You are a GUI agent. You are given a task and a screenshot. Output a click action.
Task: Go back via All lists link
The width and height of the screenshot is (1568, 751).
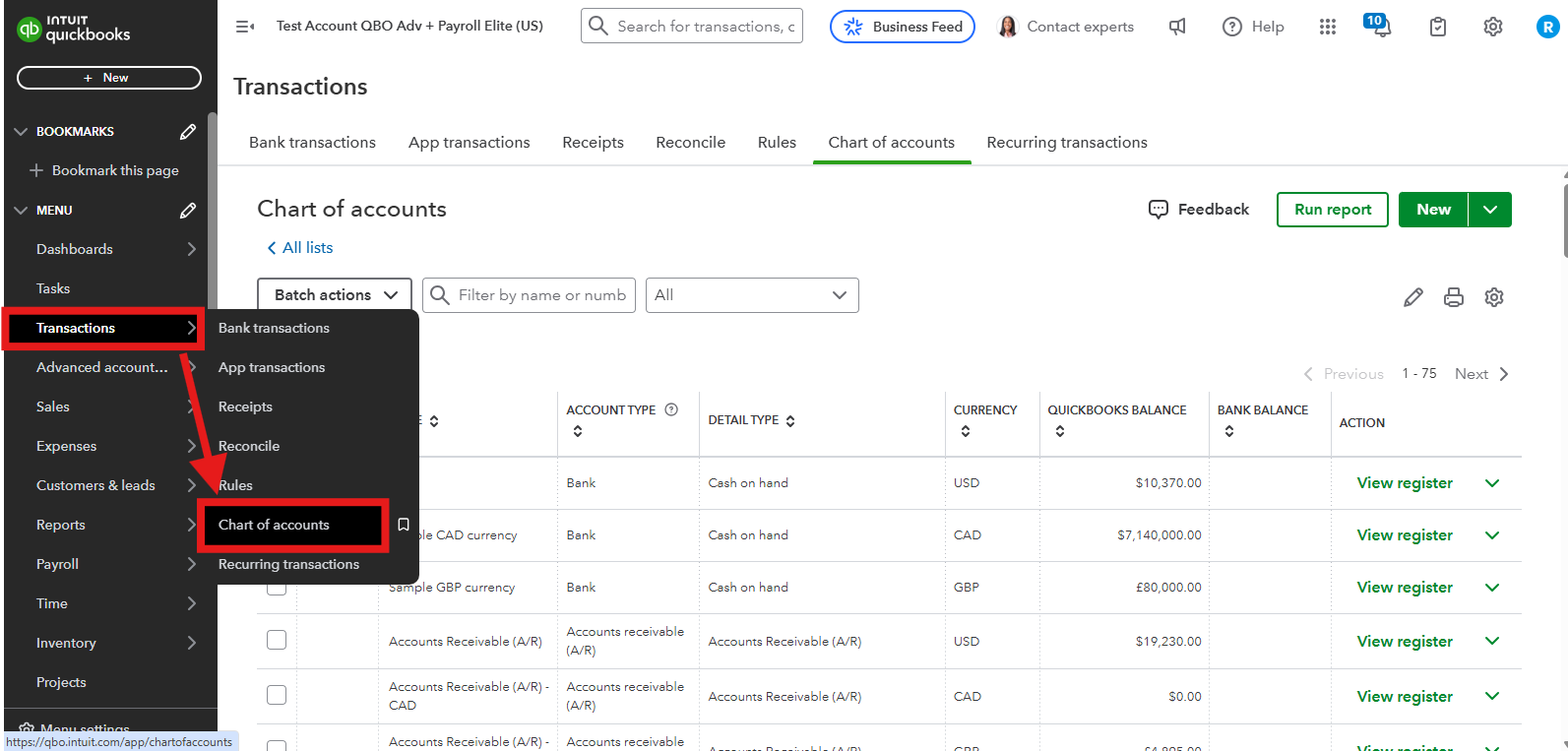[x=300, y=248]
